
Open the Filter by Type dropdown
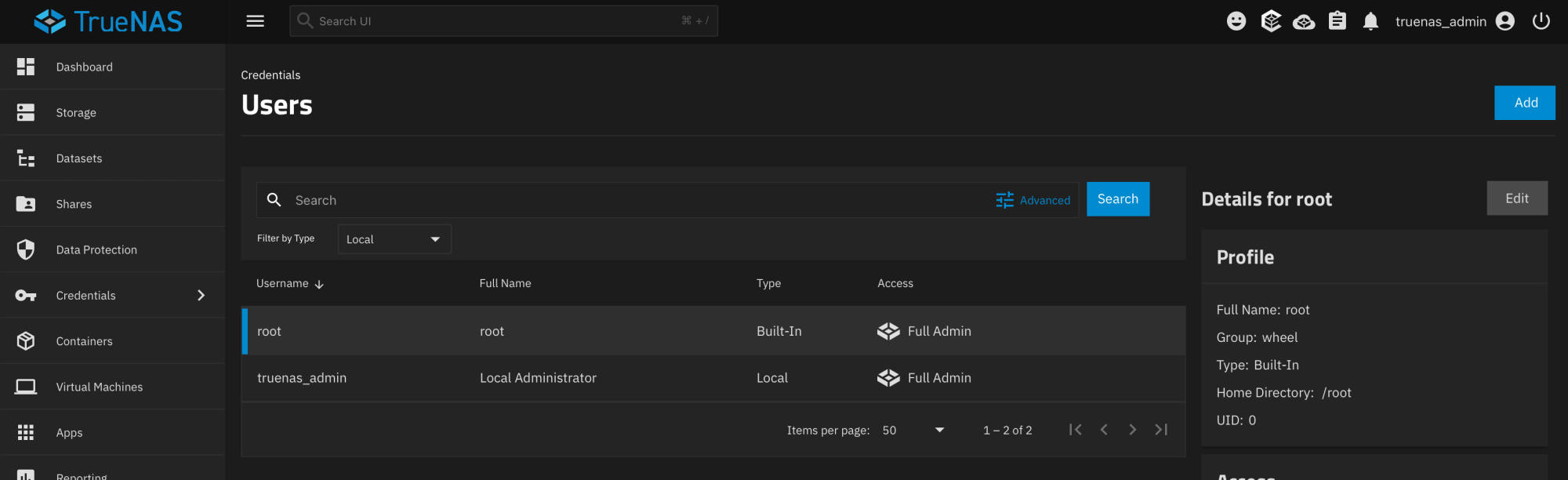pos(394,239)
